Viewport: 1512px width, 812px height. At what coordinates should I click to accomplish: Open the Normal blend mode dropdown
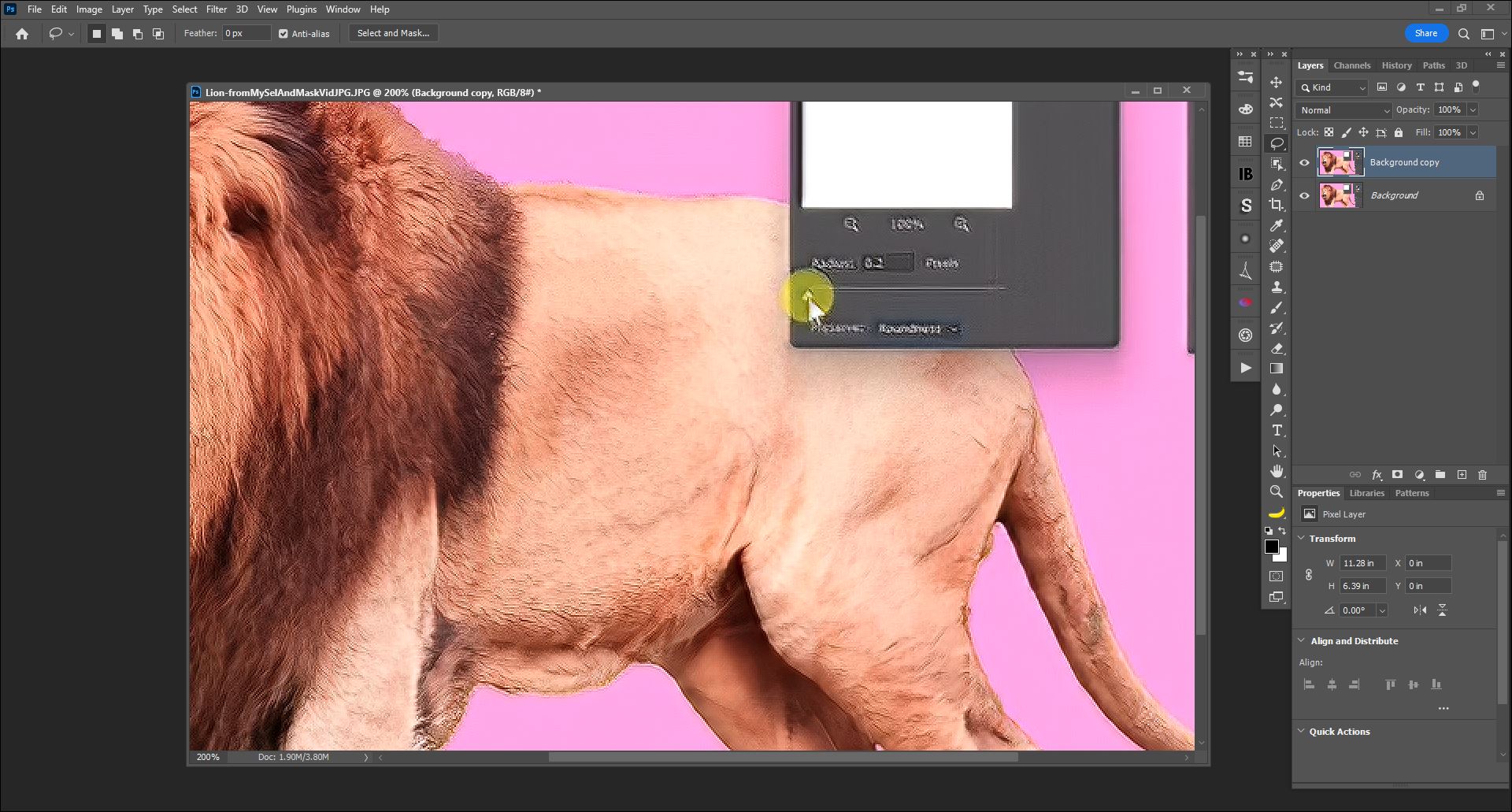pyautogui.click(x=1343, y=110)
